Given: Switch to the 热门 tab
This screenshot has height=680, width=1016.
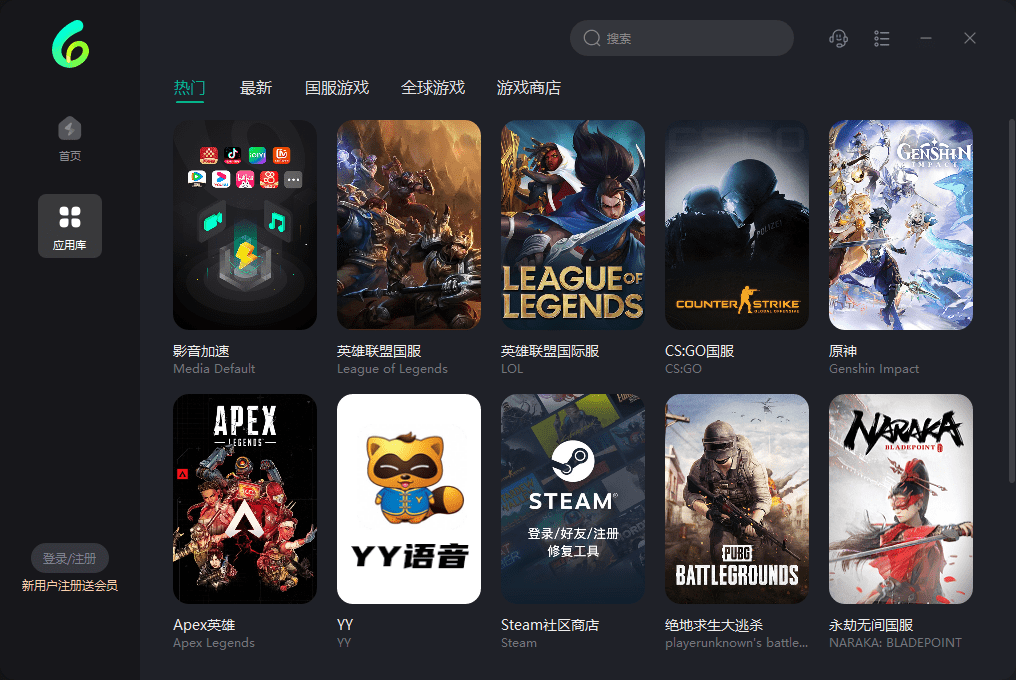Looking at the screenshot, I should click(x=189, y=88).
